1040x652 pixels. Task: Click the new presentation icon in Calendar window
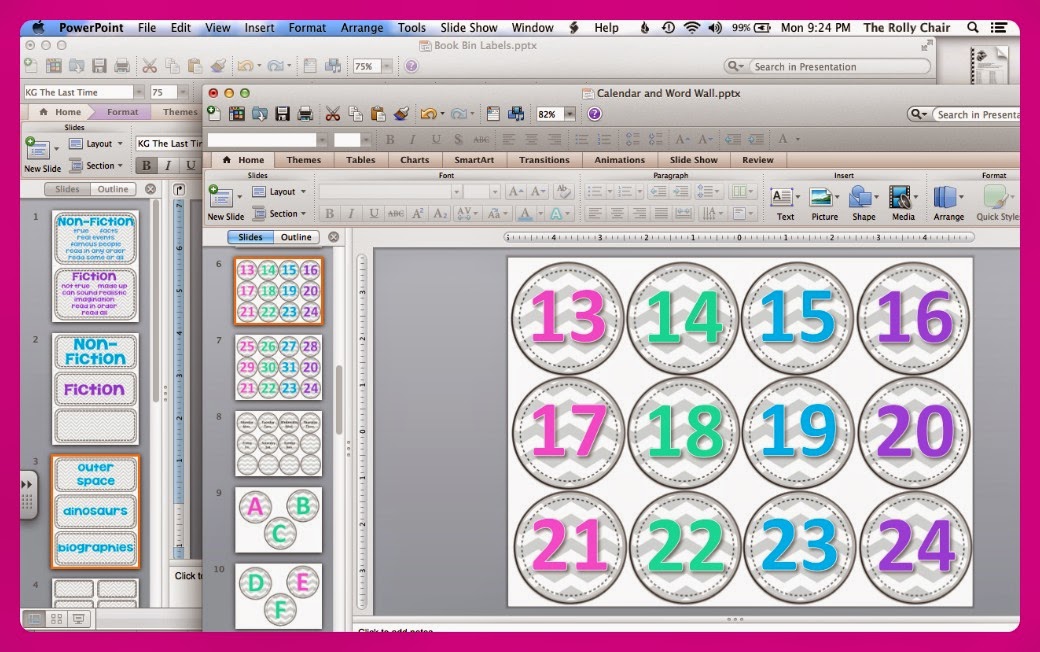[x=214, y=113]
